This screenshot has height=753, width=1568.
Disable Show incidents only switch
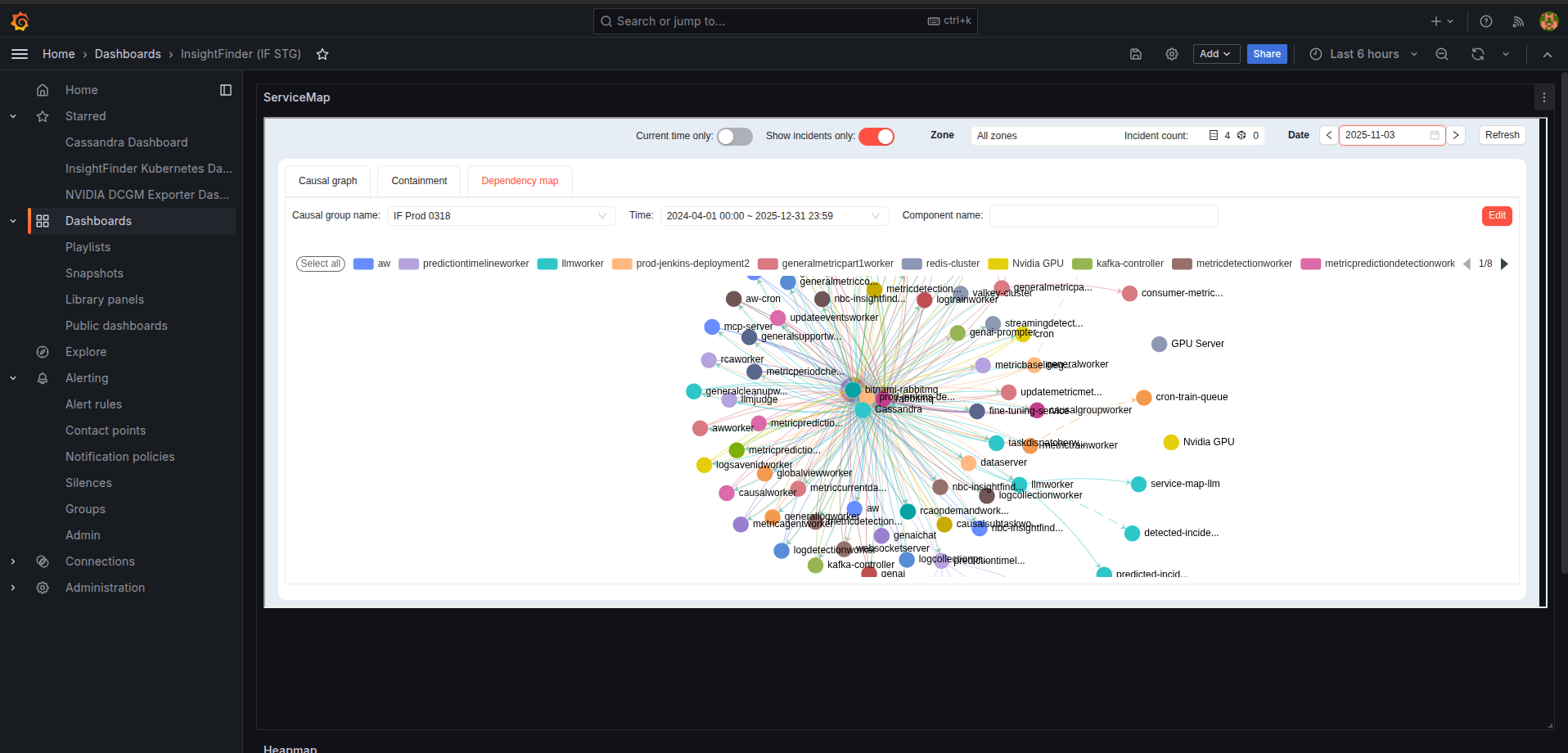pos(876,137)
